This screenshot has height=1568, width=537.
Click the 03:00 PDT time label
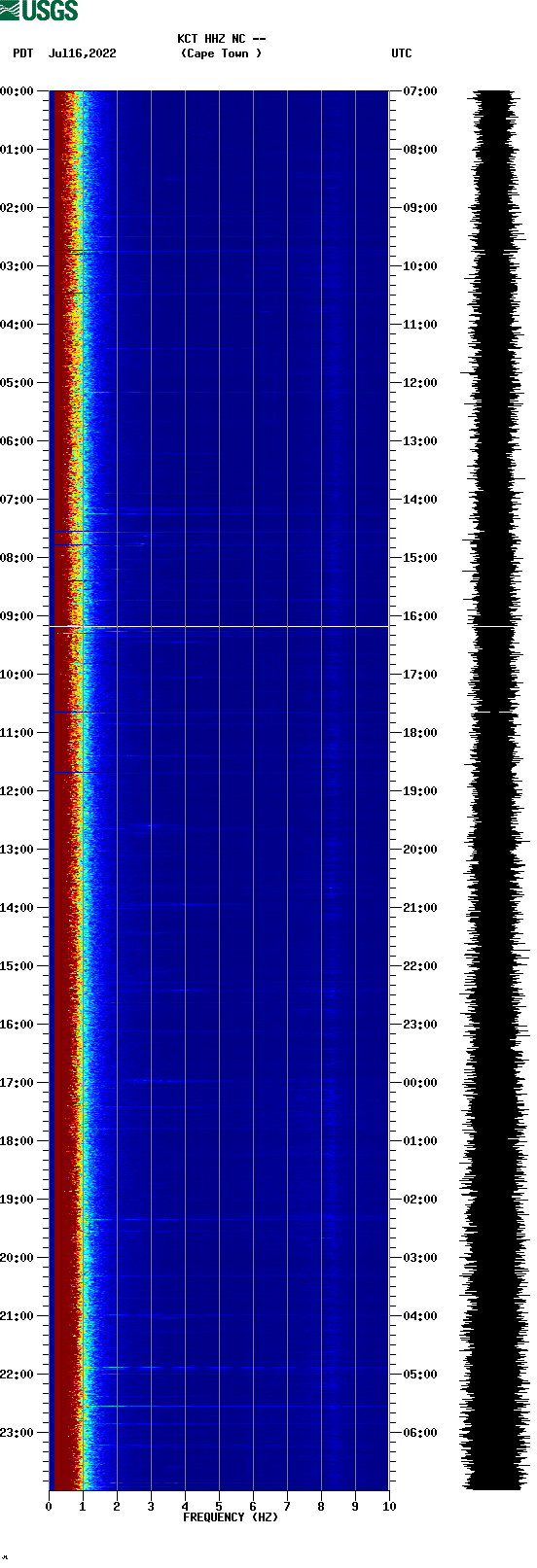click(17, 266)
